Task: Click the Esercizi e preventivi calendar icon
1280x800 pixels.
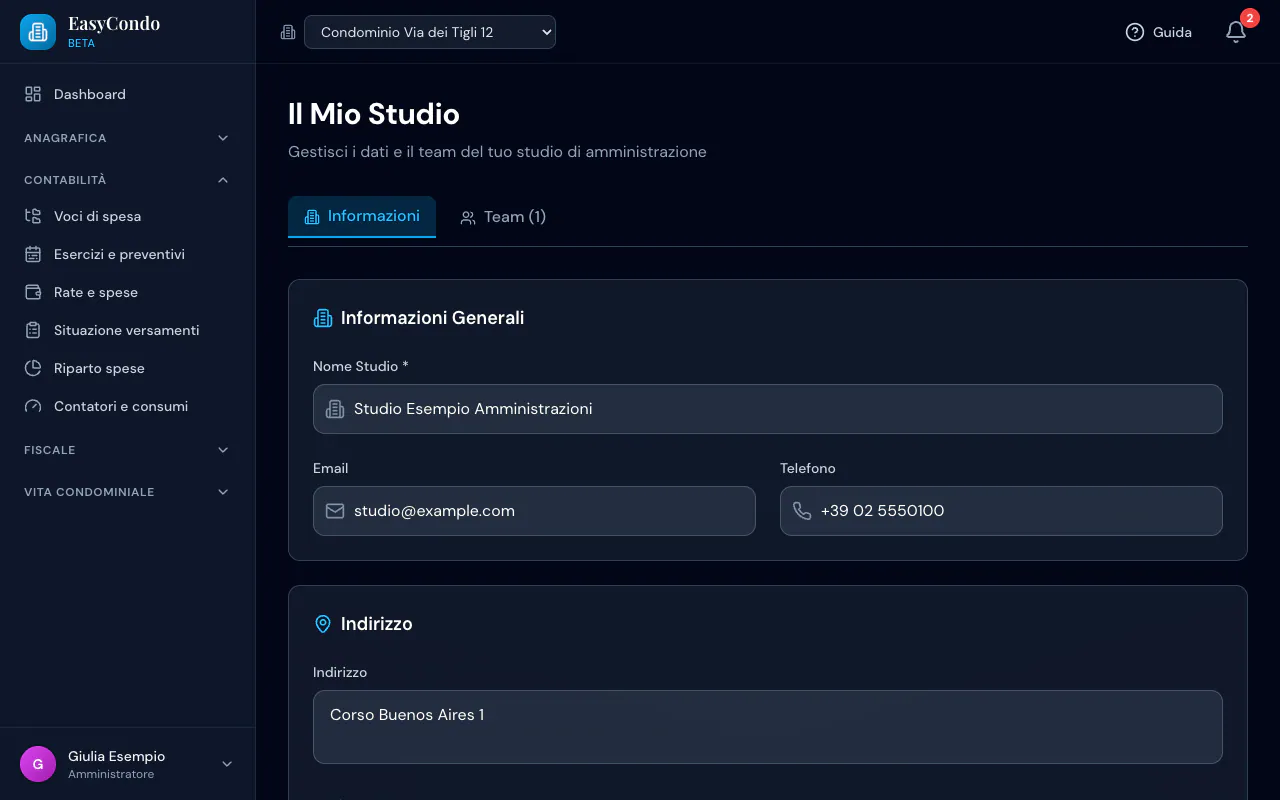Action: click(x=33, y=254)
